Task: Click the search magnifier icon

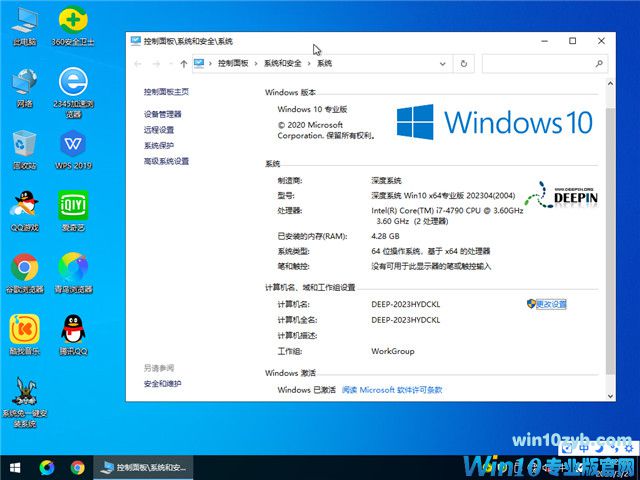Action: click(x=599, y=64)
